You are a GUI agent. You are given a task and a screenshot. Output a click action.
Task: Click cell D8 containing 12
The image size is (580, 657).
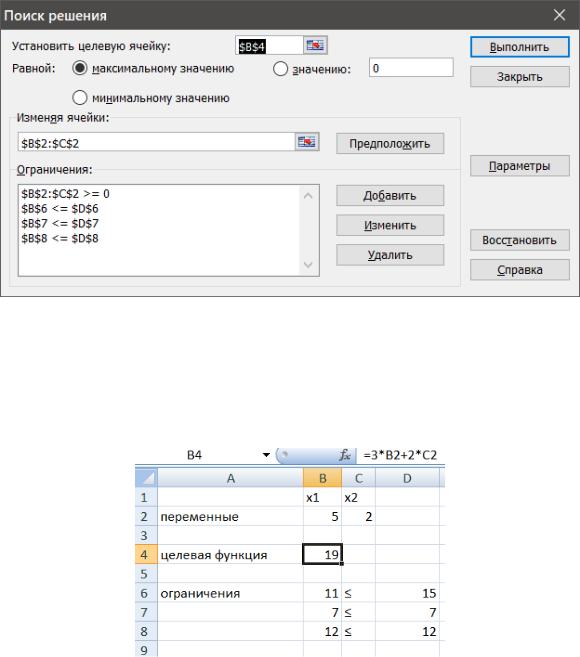point(407,631)
